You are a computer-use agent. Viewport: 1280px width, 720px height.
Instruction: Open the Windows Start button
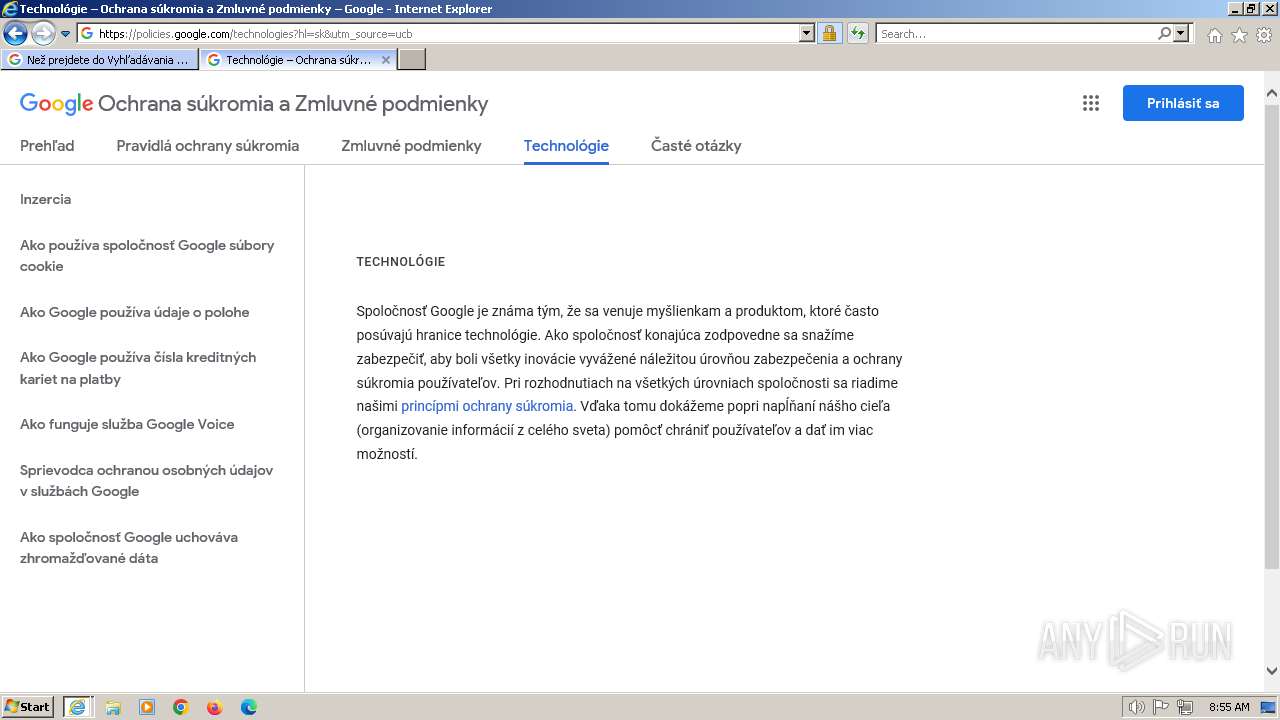28,707
